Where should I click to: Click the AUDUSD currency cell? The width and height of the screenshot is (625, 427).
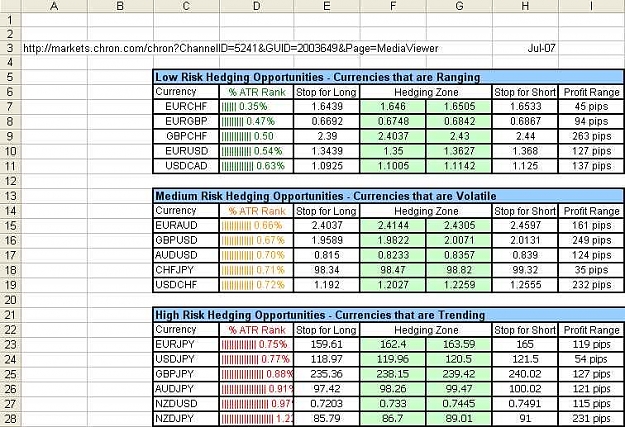click(186, 255)
